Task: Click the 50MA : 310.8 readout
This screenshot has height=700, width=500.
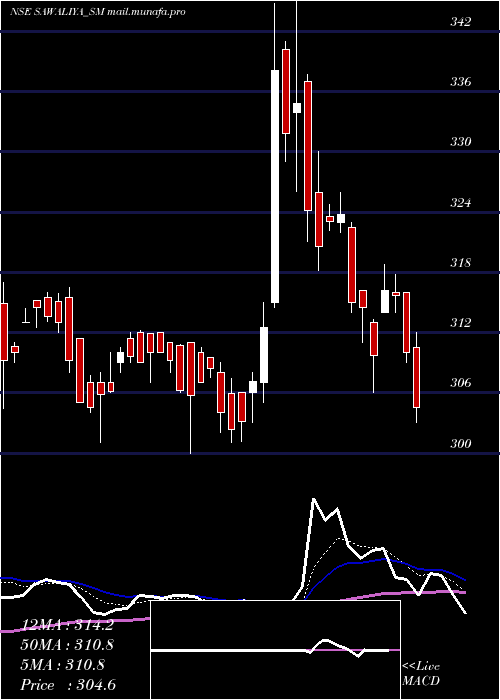Action: pyautogui.click(x=67, y=645)
